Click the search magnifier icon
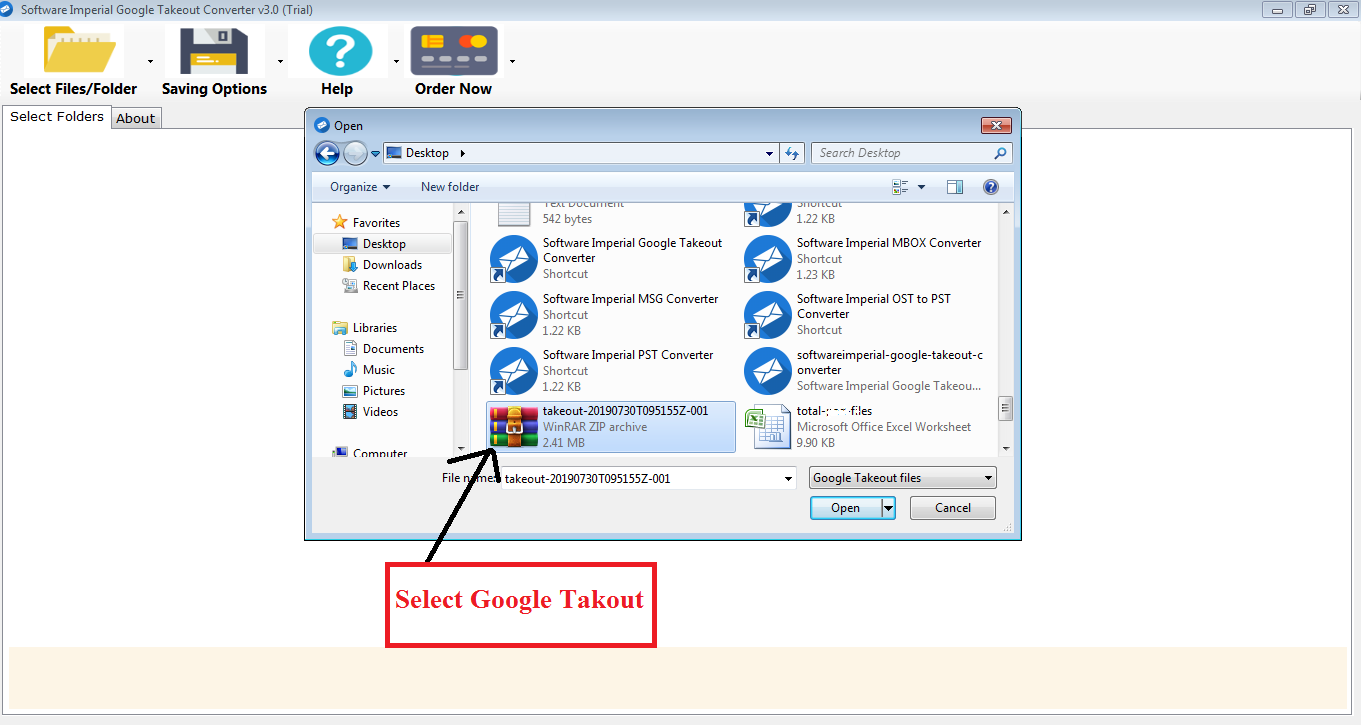 [1000, 153]
